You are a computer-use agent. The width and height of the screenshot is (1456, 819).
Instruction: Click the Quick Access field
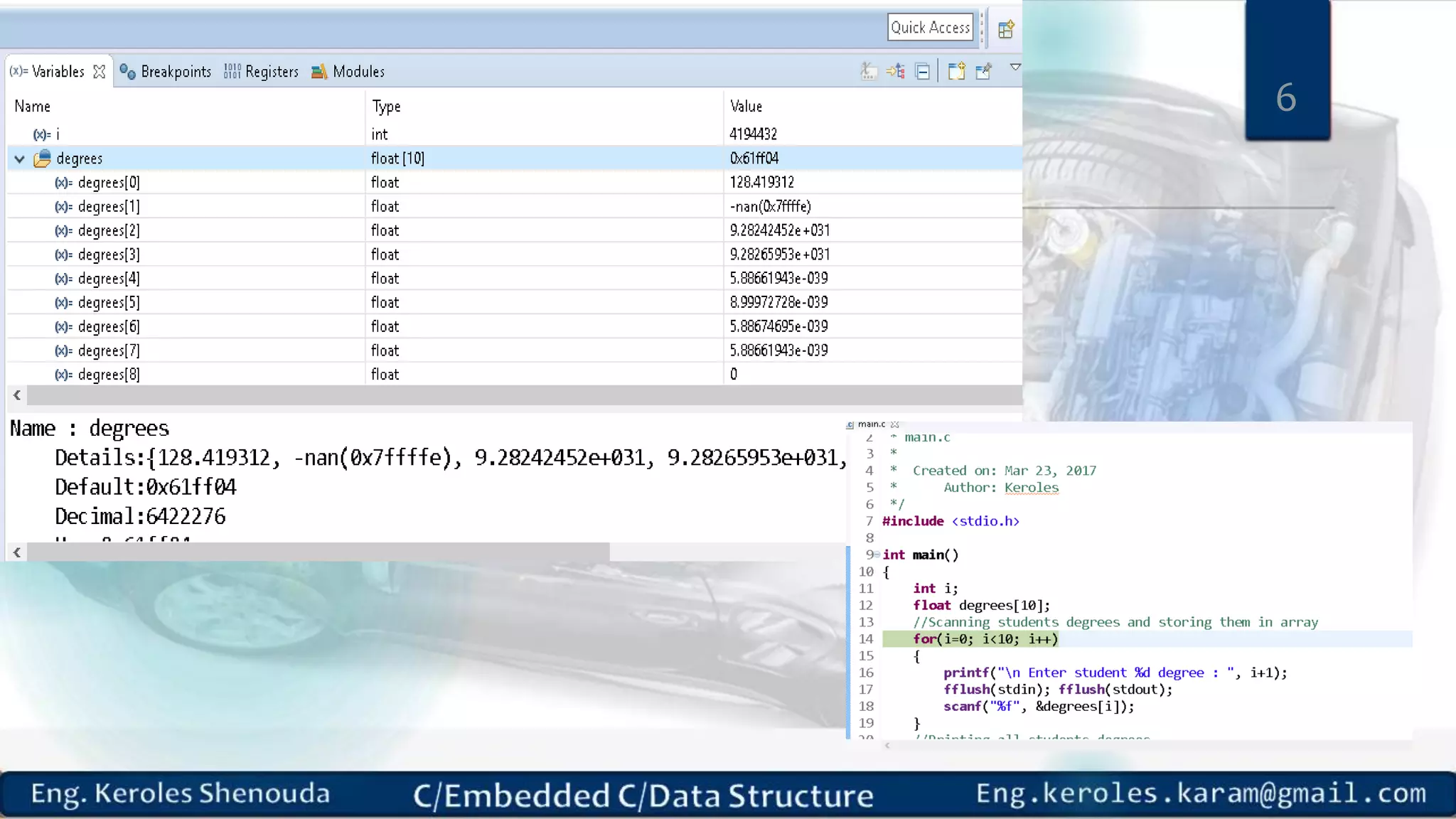click(930, 28)
